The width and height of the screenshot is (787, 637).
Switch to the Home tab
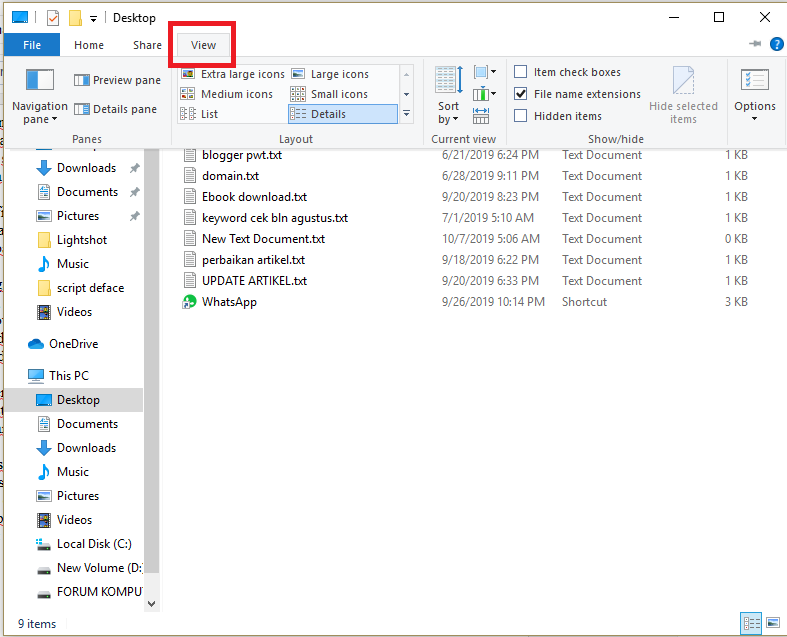[x=89, y=45]
